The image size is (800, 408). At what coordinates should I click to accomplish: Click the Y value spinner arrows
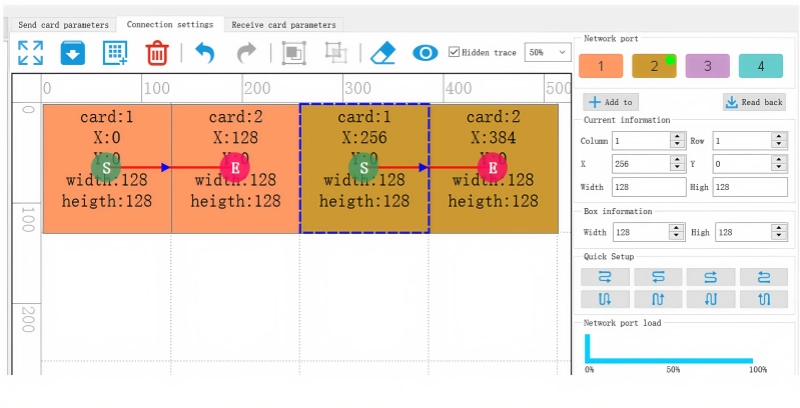click(779, 164)
